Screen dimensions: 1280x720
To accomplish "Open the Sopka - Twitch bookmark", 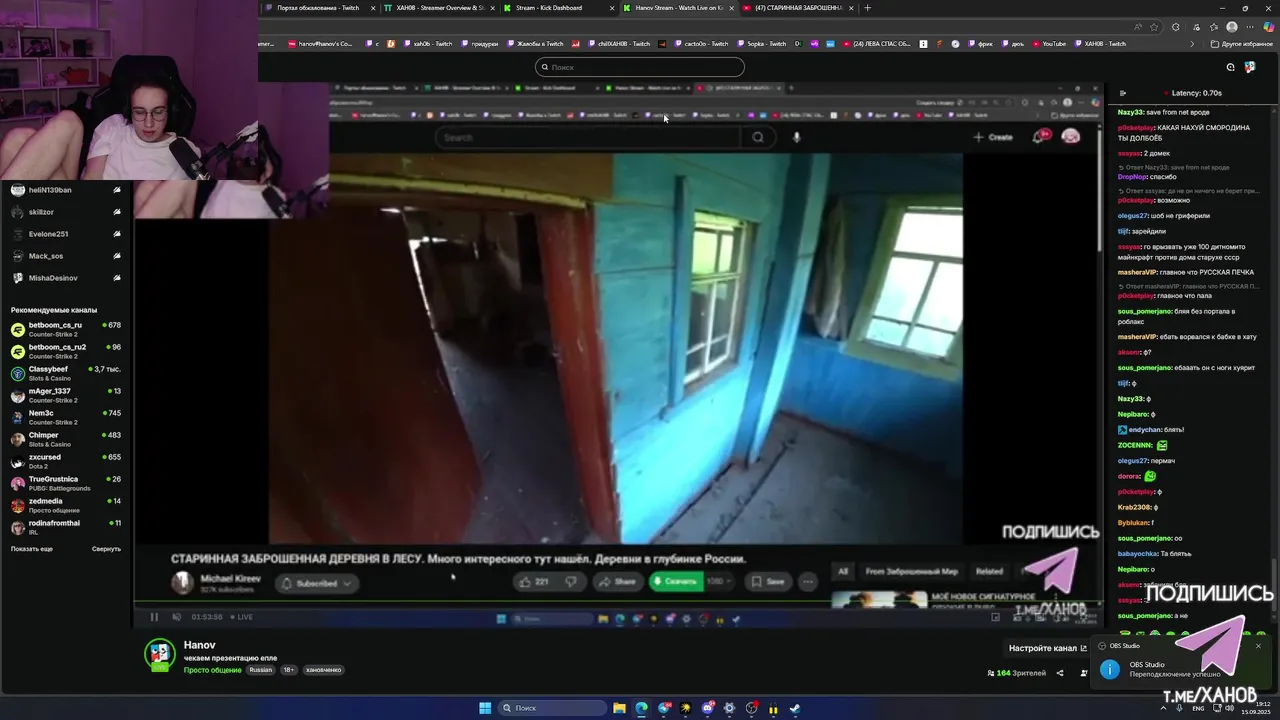I will point(763,44).
